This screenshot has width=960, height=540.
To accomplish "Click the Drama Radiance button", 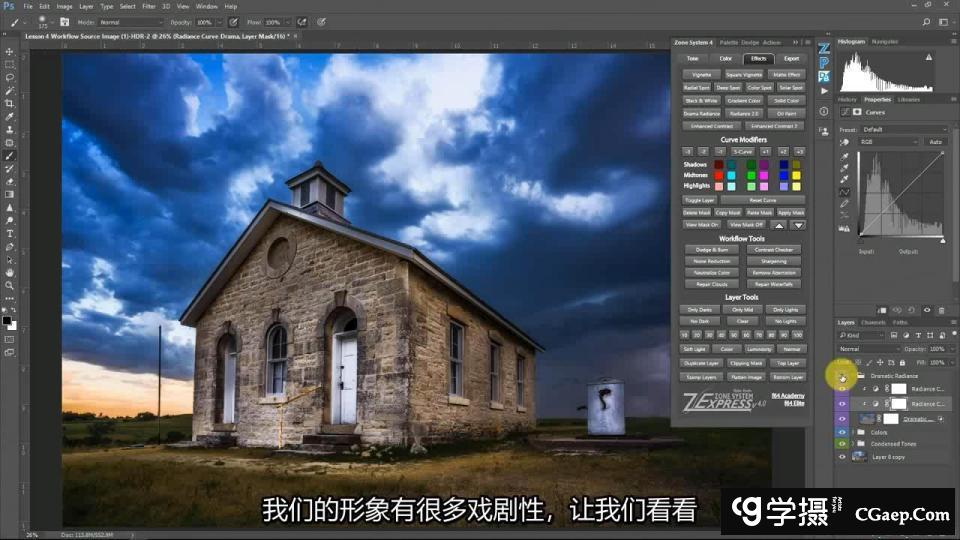I will pyautogui.click(x=702, y=114).
